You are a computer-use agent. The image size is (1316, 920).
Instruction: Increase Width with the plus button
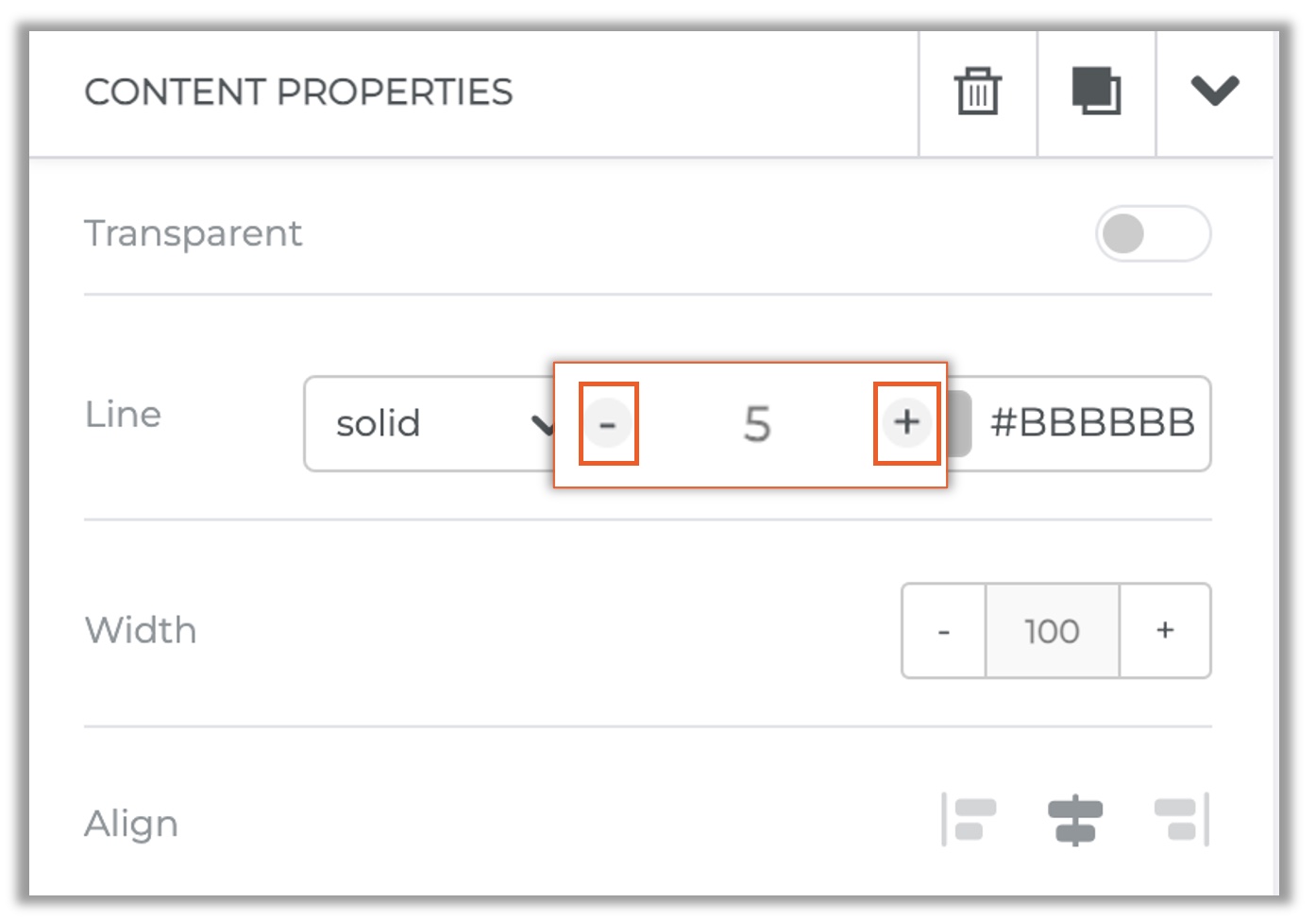(1165, 630)
